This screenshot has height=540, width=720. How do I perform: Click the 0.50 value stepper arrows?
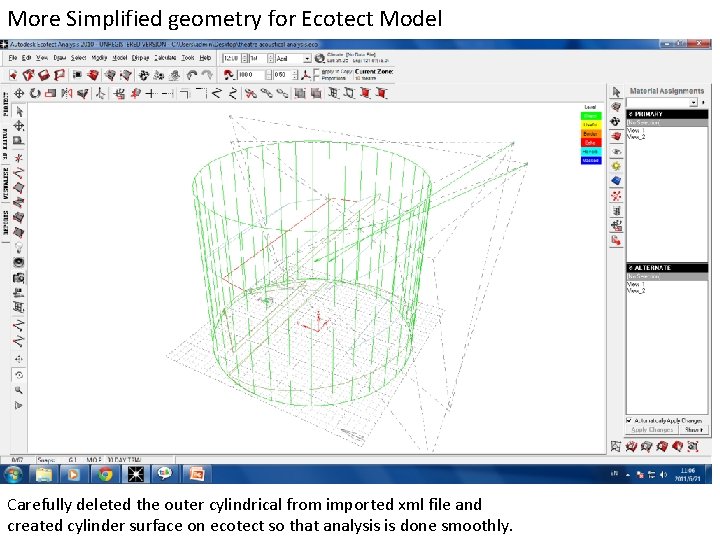[295, 75]
